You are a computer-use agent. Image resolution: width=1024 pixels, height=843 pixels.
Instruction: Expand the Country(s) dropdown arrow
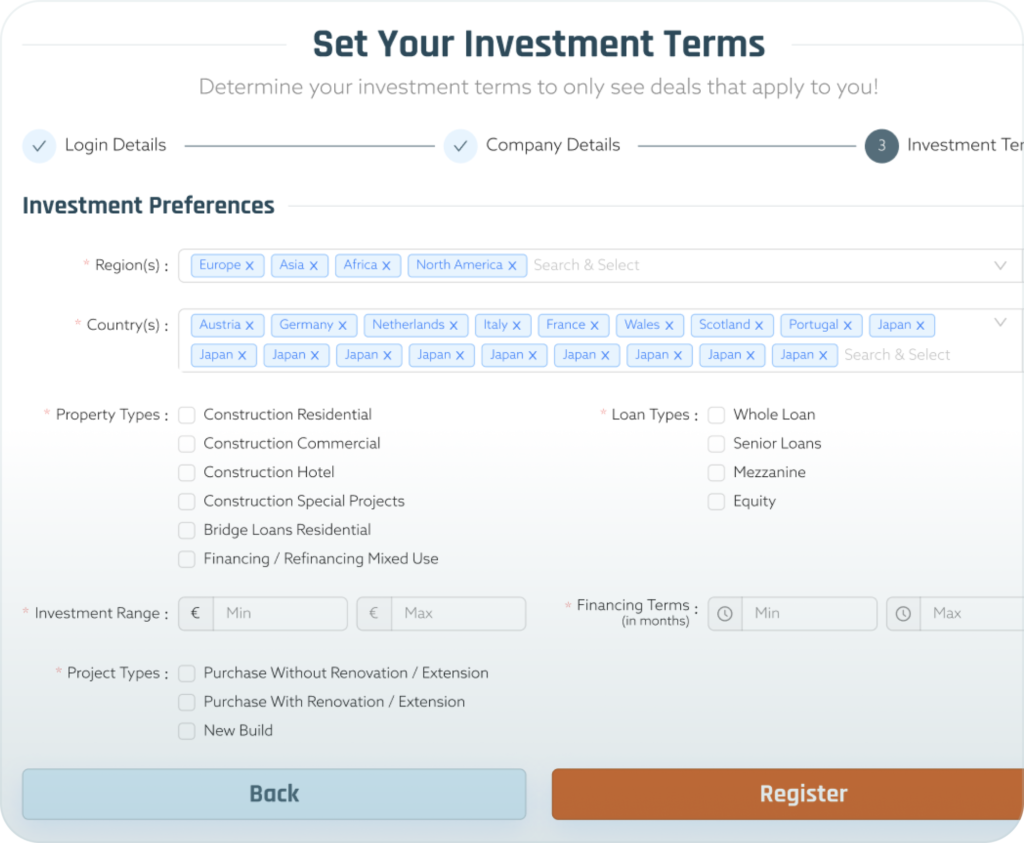1000,323
